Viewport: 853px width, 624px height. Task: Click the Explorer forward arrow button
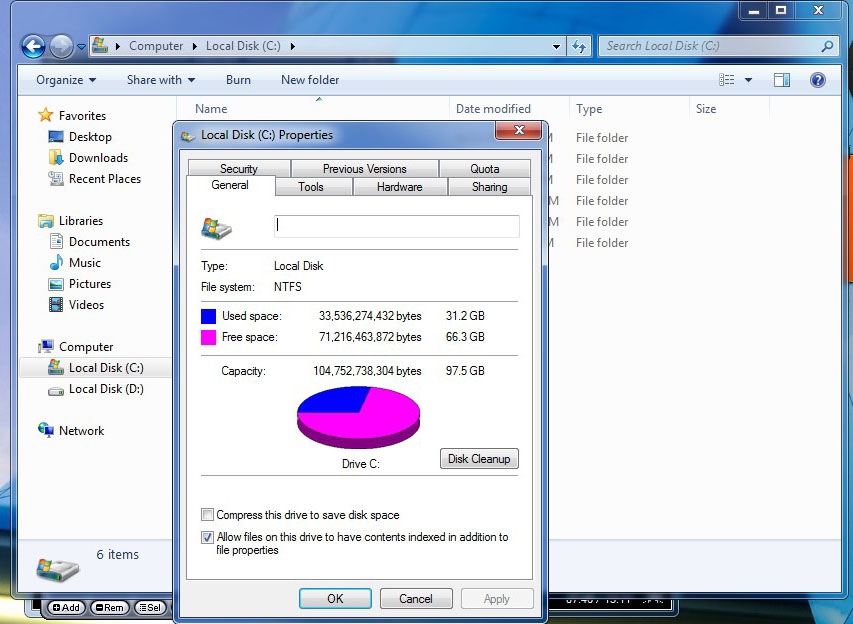pos(61,46)
